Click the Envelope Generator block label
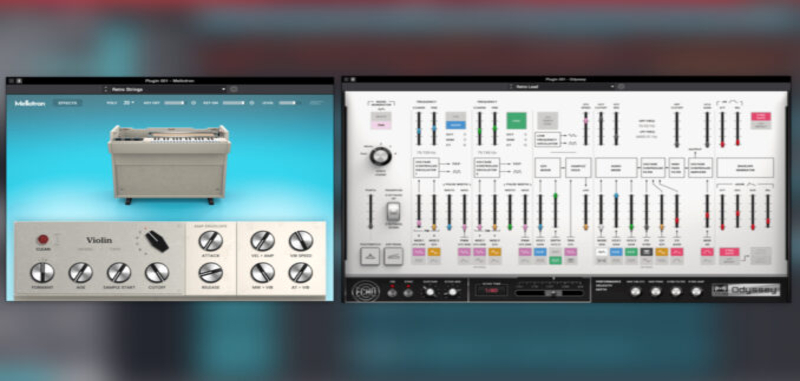800x381 pixels. pyautogui.click(x=745, y=167)
